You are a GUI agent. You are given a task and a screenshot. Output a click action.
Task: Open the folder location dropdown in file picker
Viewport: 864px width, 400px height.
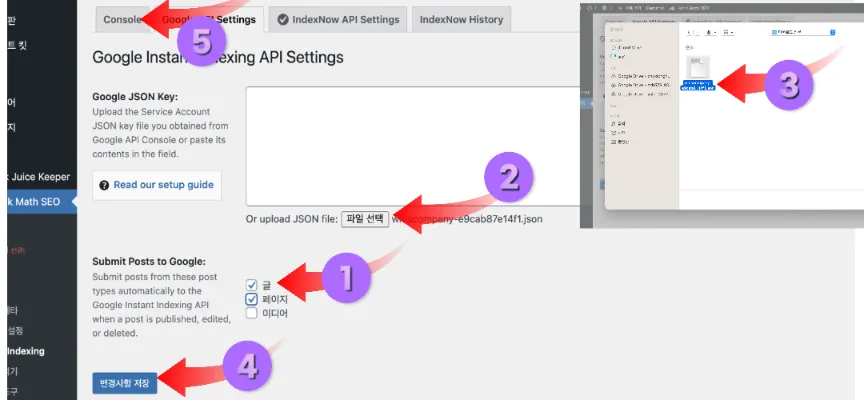tap(803, 33)
